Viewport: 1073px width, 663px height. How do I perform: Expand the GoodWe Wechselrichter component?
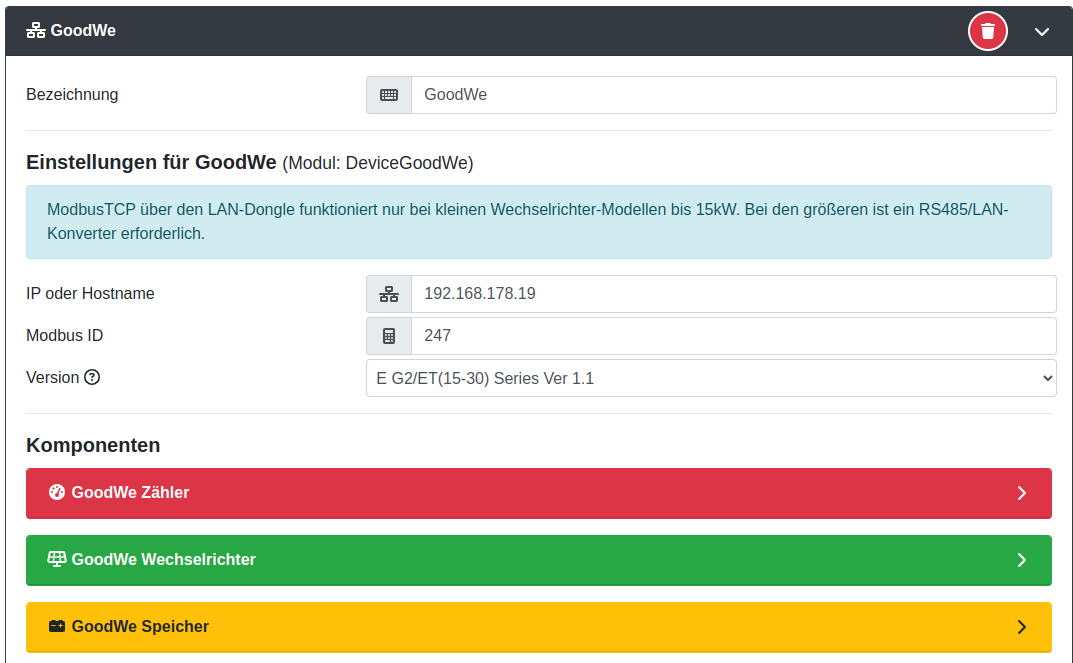click(539, 560)
